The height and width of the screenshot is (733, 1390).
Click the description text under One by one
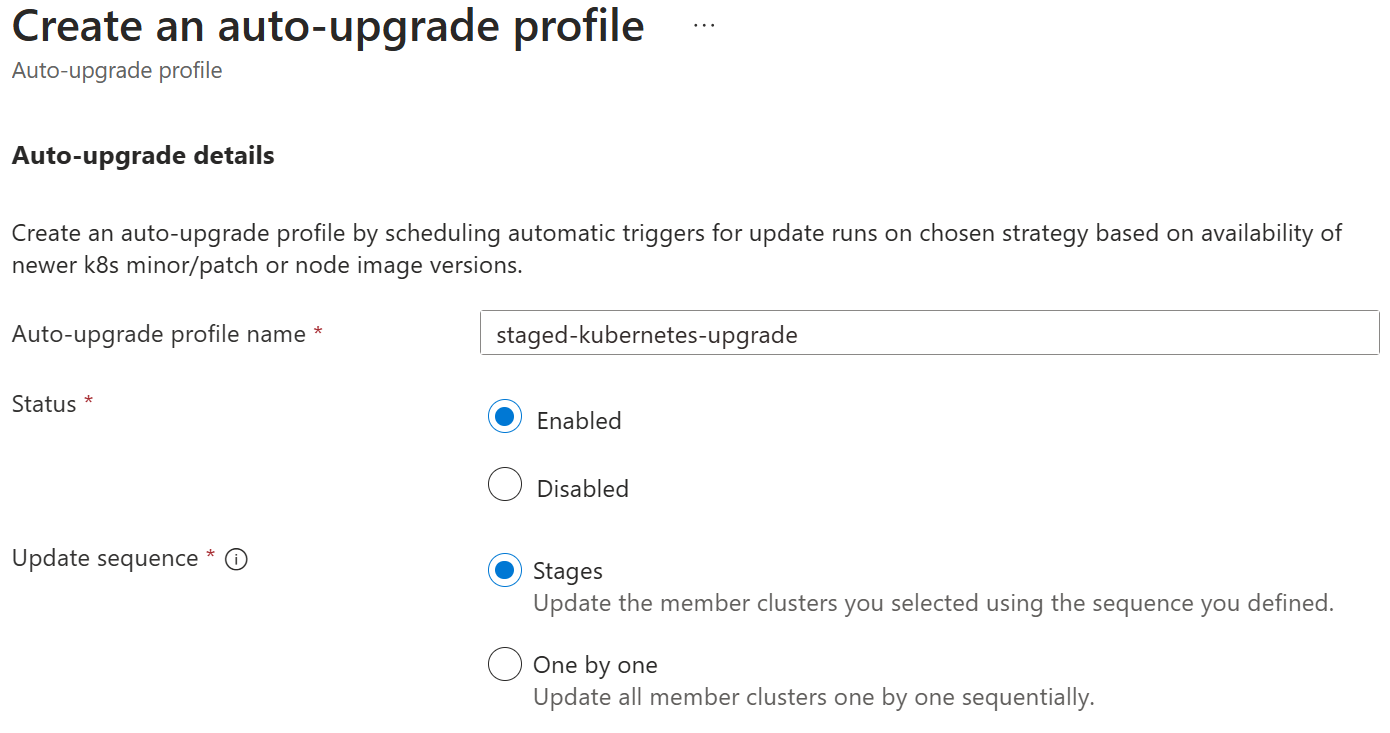813,697
